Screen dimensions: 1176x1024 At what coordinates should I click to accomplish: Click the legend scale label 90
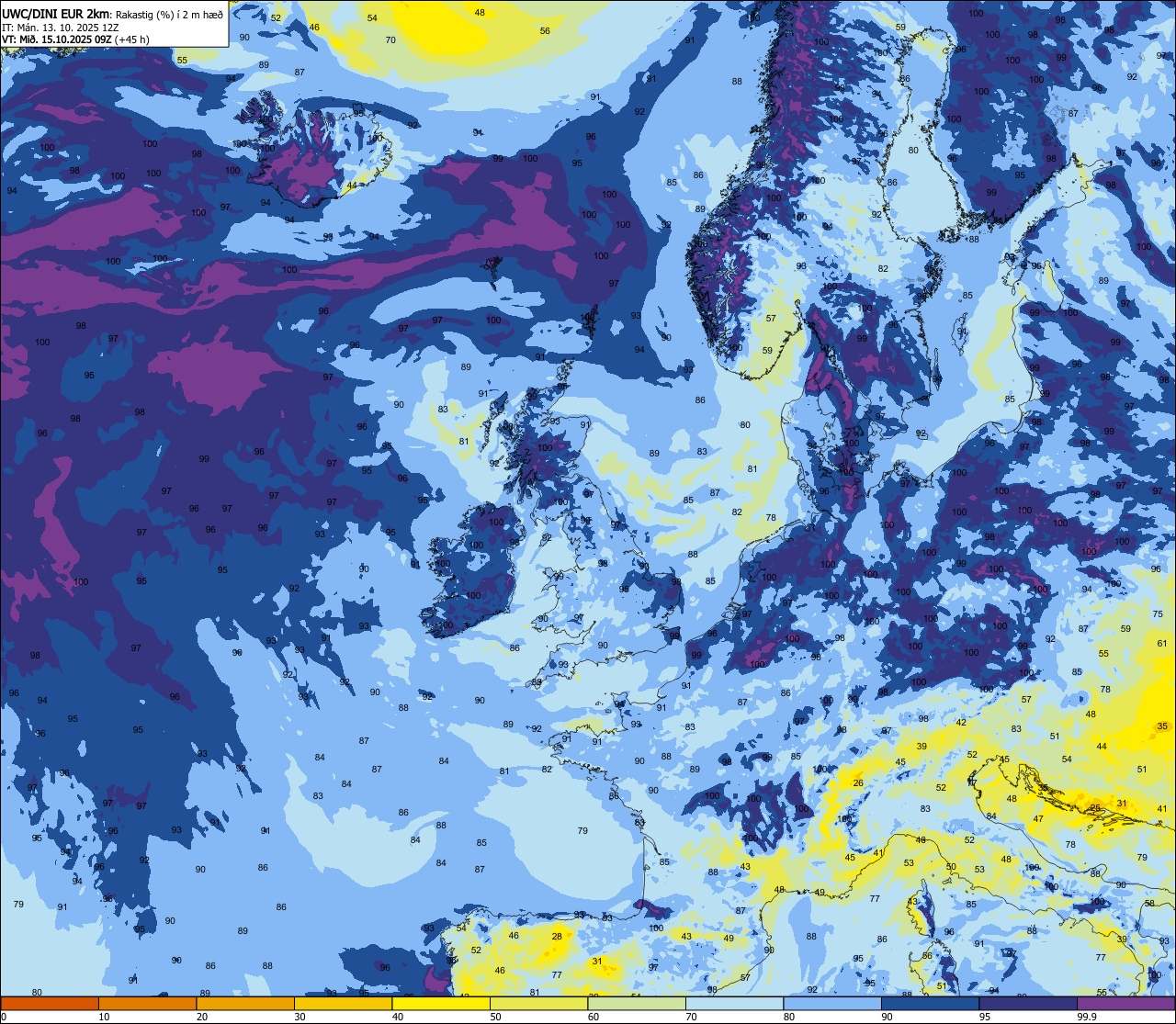coord(888,1017)
